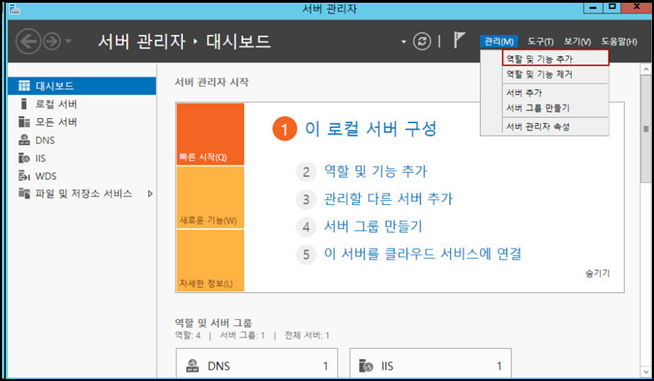Click the 역할 및 서버 그룹 heading
Screen dimensions: 654x381
click(x=214, y=323)
